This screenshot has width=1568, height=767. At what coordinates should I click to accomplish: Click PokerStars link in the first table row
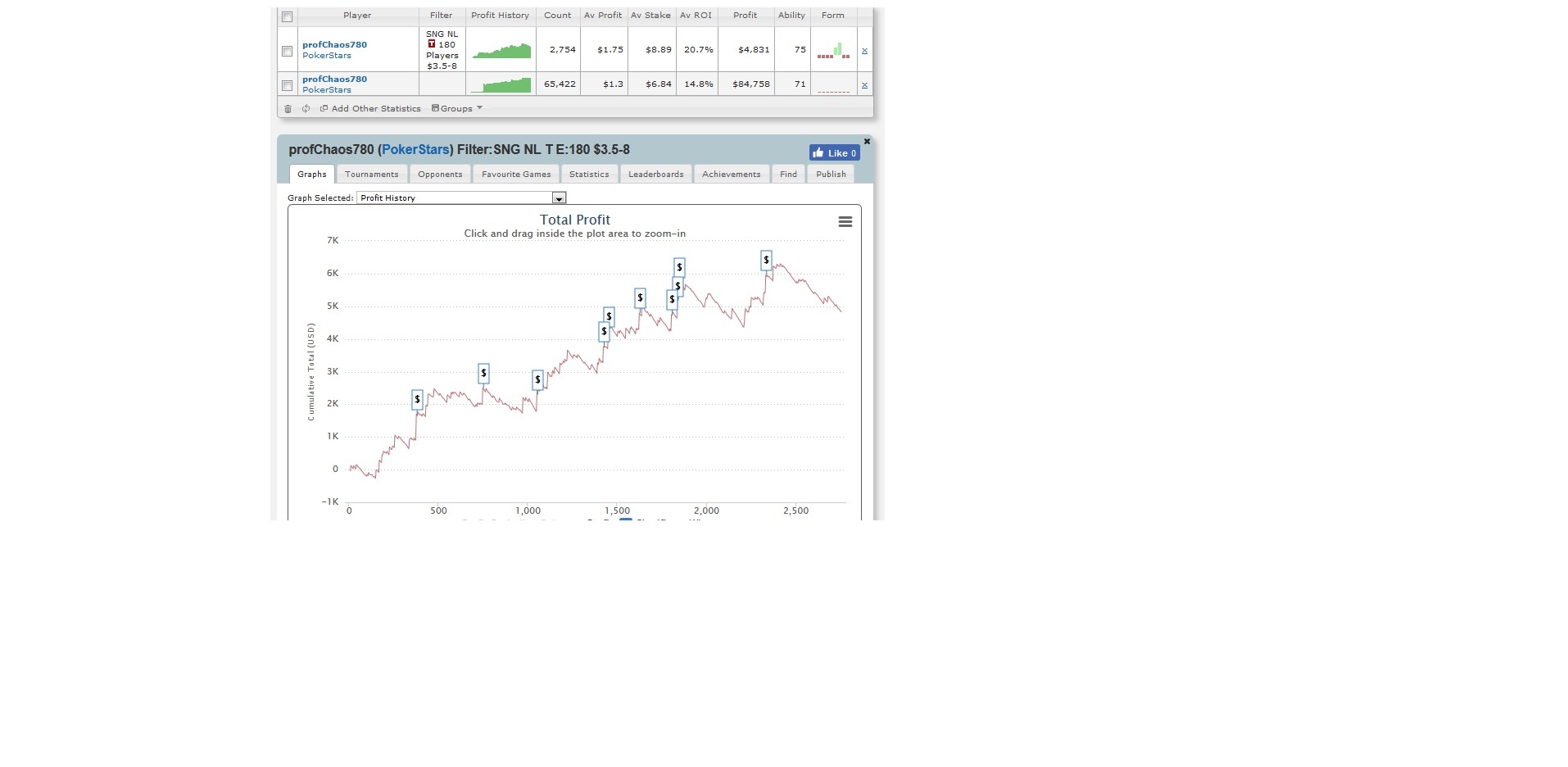(327, 56)
